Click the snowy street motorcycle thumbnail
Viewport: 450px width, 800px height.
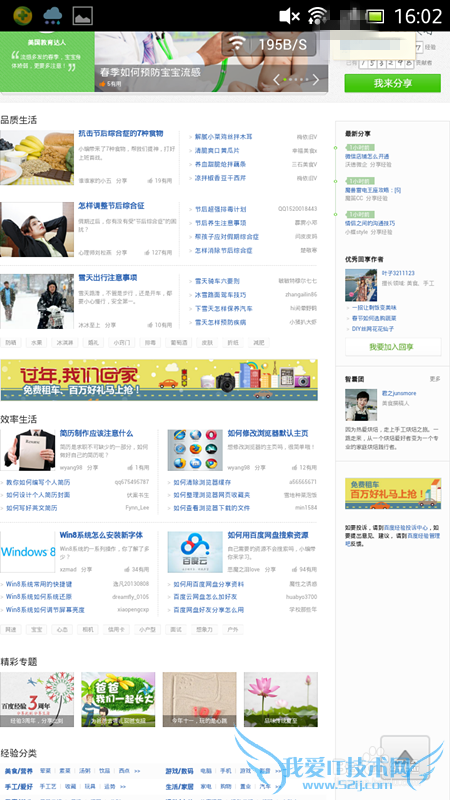point(37,302)
